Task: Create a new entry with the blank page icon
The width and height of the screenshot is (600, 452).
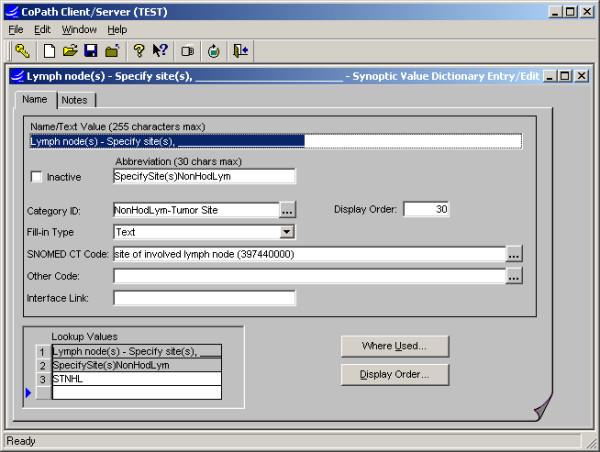Action: (x=48, y=50)
